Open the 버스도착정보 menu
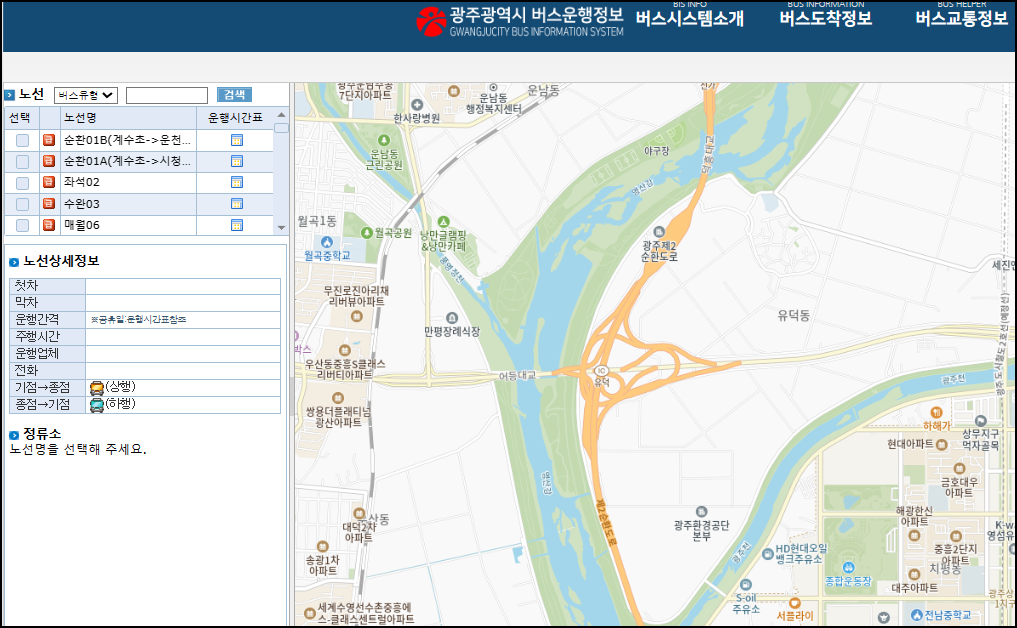This screenshot has height=628, width=1017. (x=826, y=18)
